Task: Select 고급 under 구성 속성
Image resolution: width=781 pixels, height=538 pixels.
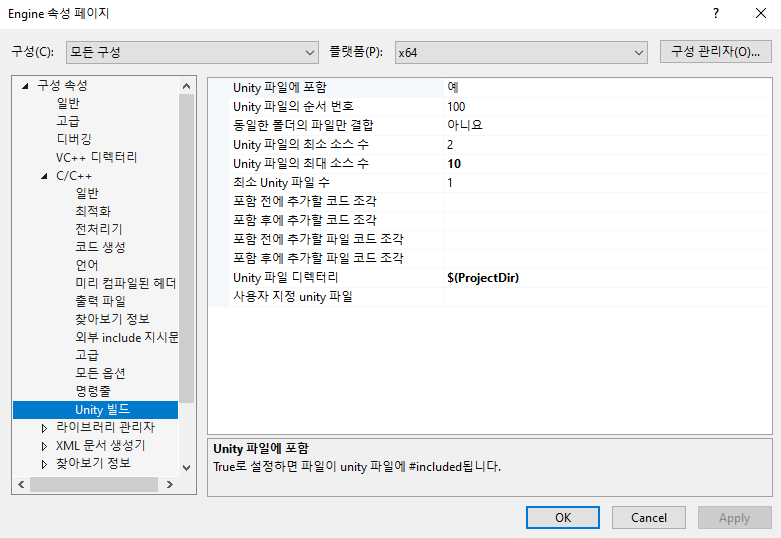Action: coord(68,121)
